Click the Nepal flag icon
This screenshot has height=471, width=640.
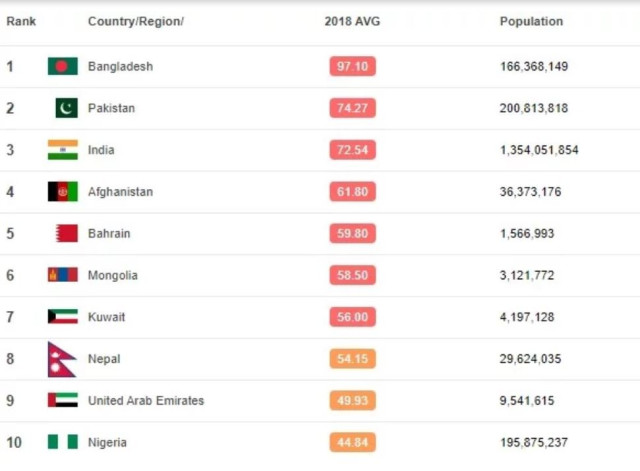[x=61, y=359]
